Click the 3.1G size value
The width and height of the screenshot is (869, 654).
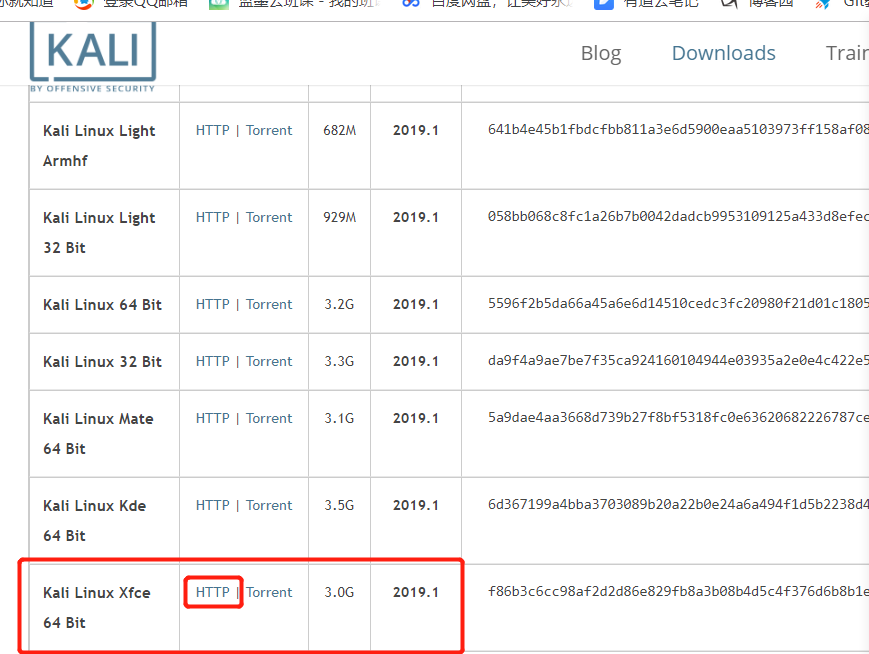pyautogui.click(x=339, y=418)
